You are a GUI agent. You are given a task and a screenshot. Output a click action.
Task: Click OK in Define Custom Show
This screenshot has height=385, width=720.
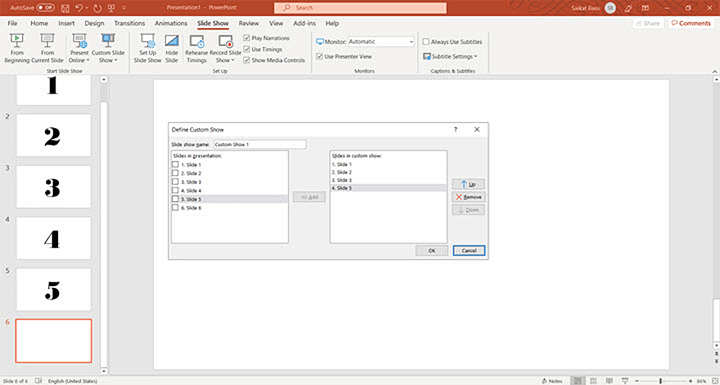pyautogui.click(x=432, y=251)
